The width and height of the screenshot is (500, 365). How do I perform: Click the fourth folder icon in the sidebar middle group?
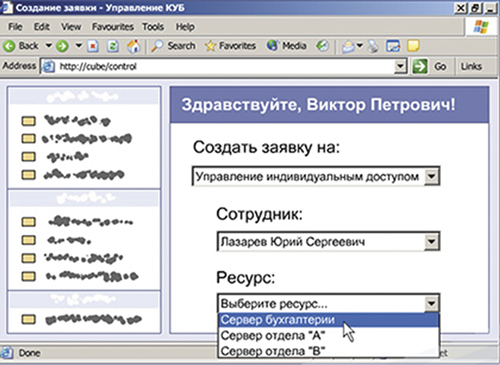click(28, 276)
